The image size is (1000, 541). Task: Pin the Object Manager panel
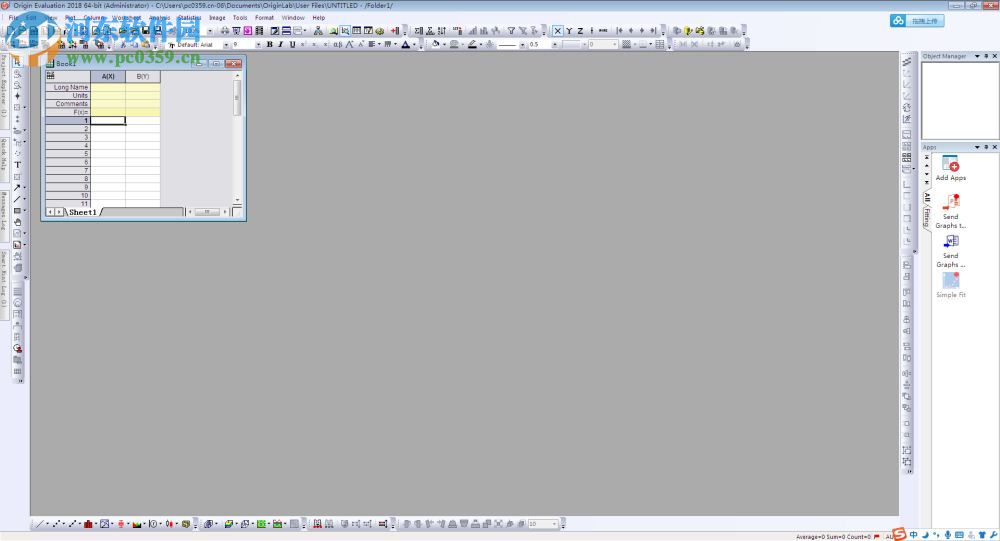coord(986,56)
